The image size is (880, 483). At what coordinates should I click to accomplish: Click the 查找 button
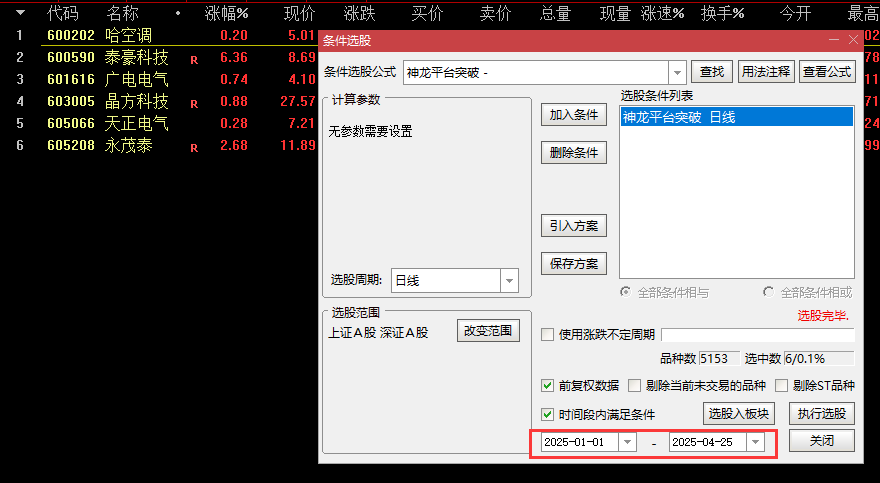click(x=712, y=72)
